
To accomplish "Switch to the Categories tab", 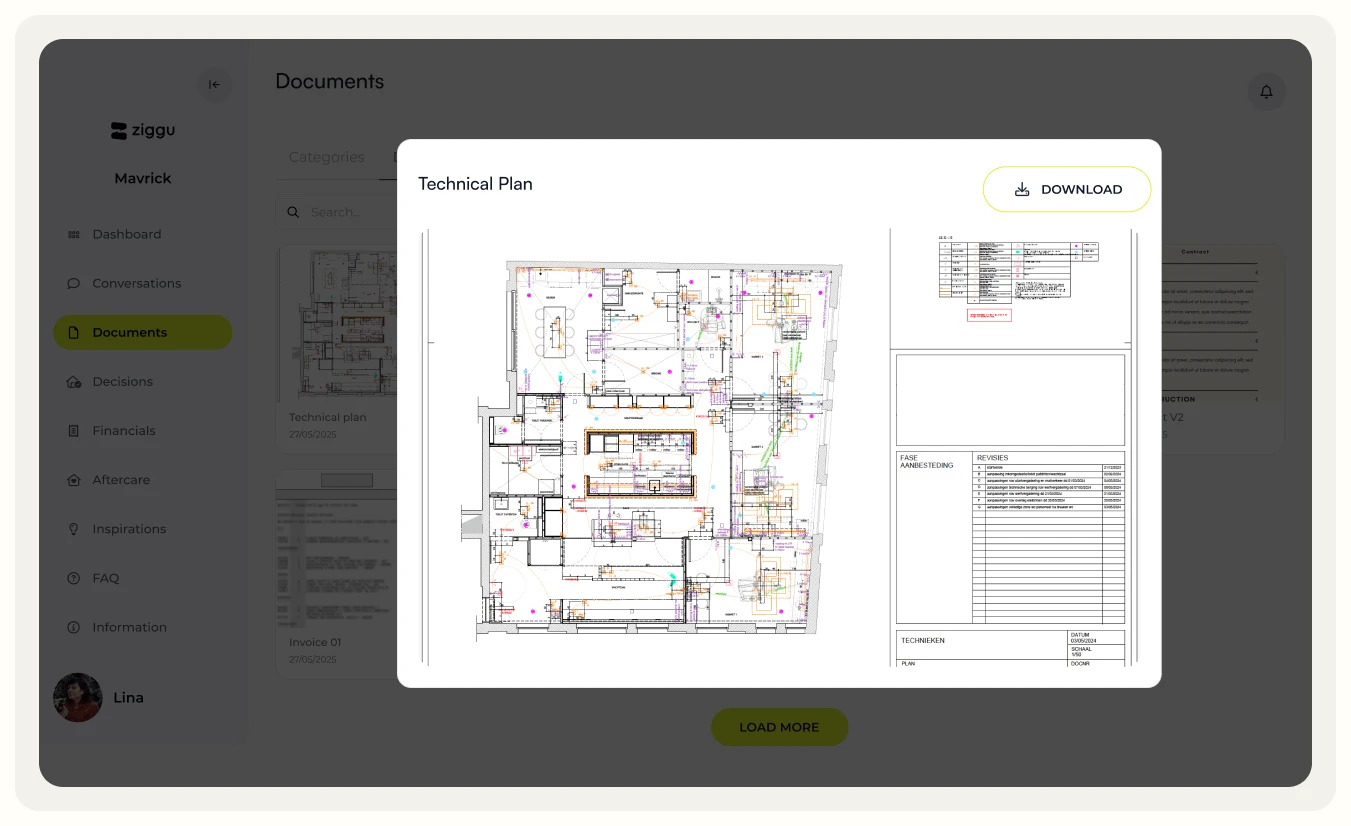I will click(x=326, y=157).
